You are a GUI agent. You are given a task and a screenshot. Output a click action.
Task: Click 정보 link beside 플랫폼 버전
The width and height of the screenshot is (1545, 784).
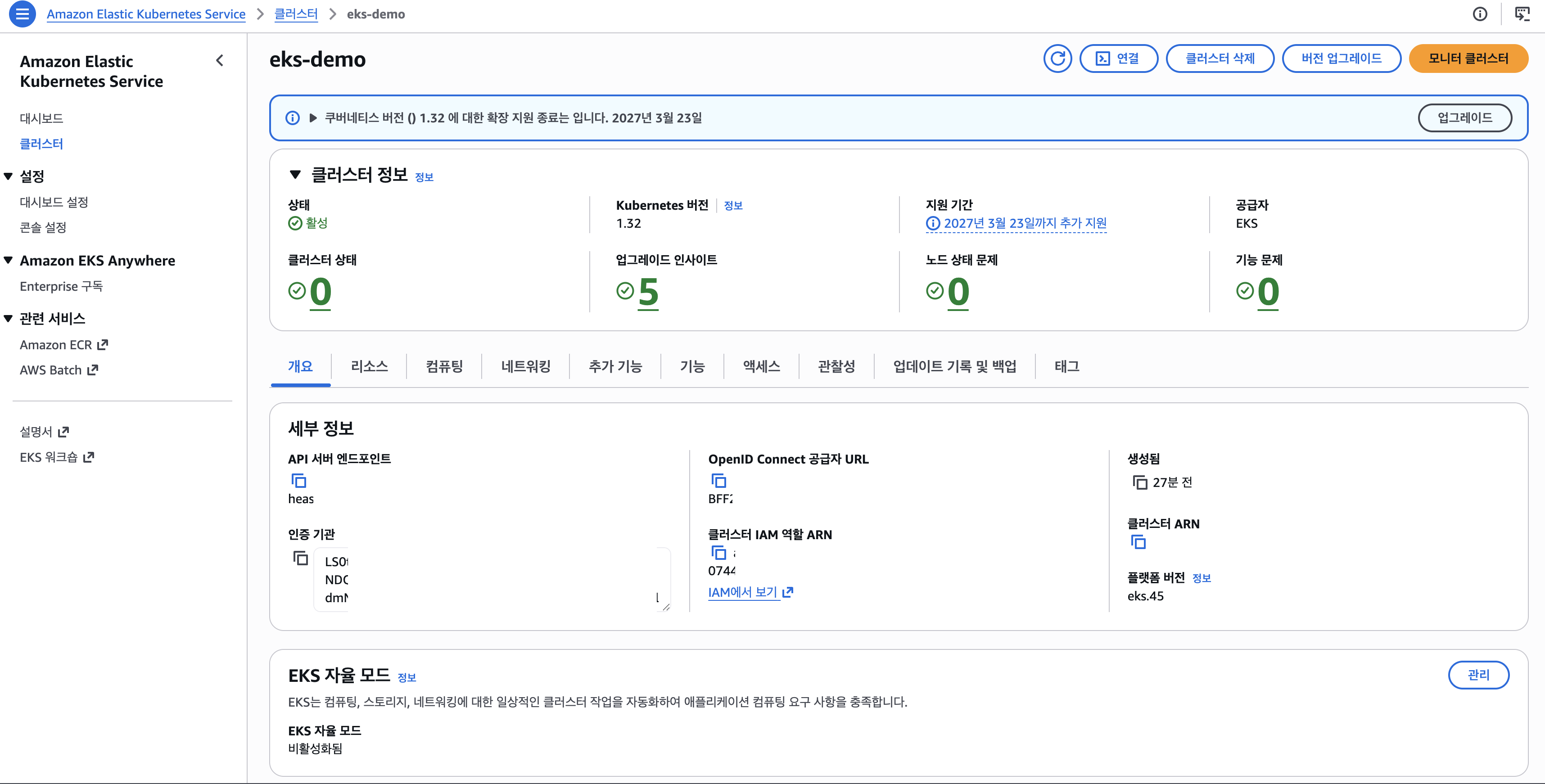[x=1202, y=578]
